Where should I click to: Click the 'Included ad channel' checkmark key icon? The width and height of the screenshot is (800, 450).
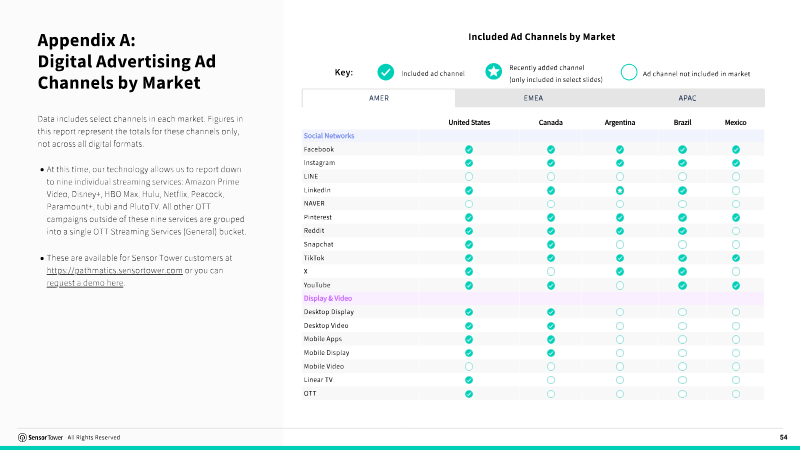pos(386,72)
